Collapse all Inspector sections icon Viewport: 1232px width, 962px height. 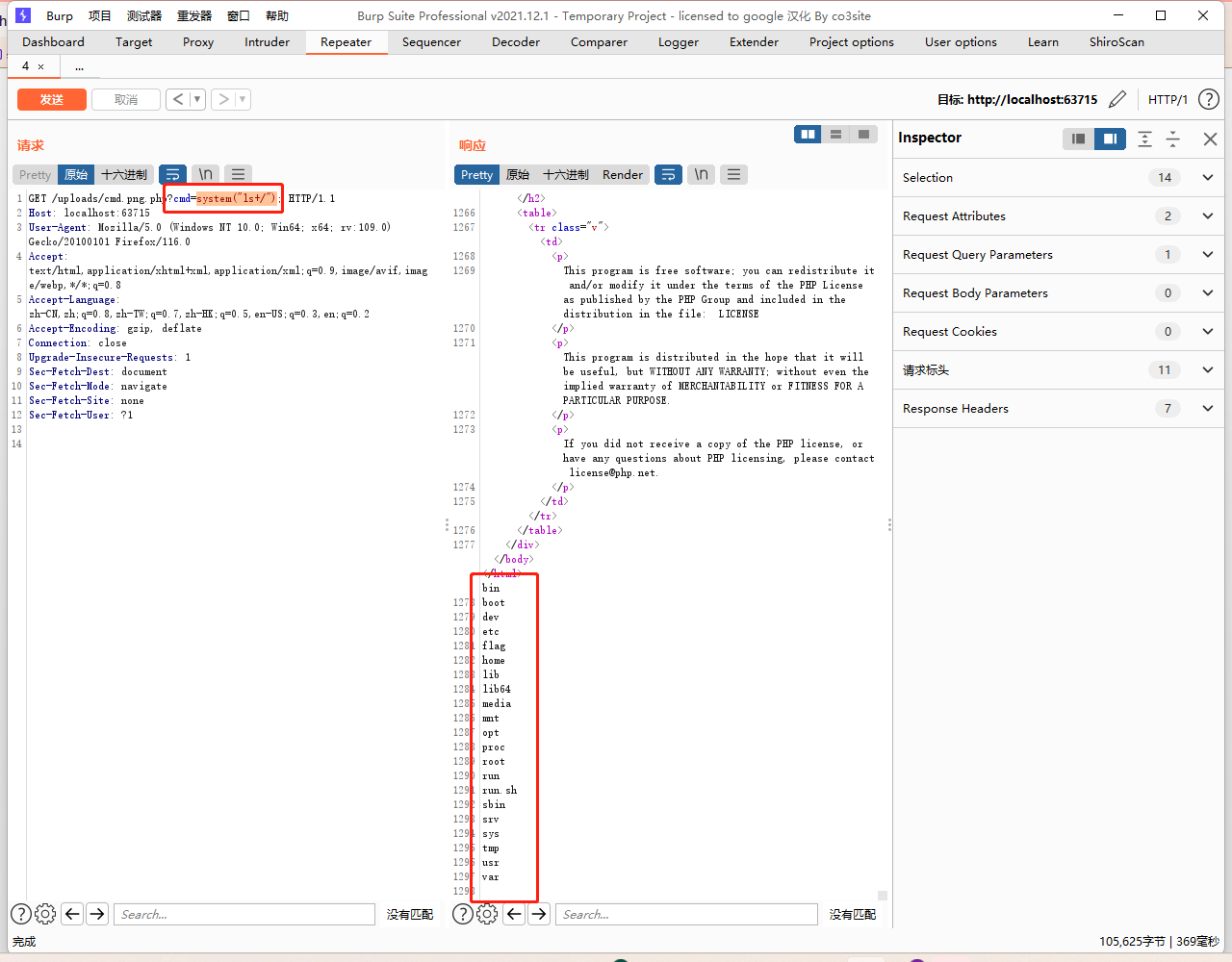pos(1173,139)
